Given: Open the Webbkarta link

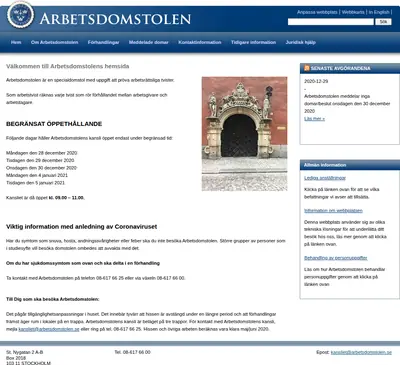Looking at the screenshot, I should (x=353, y=12).
